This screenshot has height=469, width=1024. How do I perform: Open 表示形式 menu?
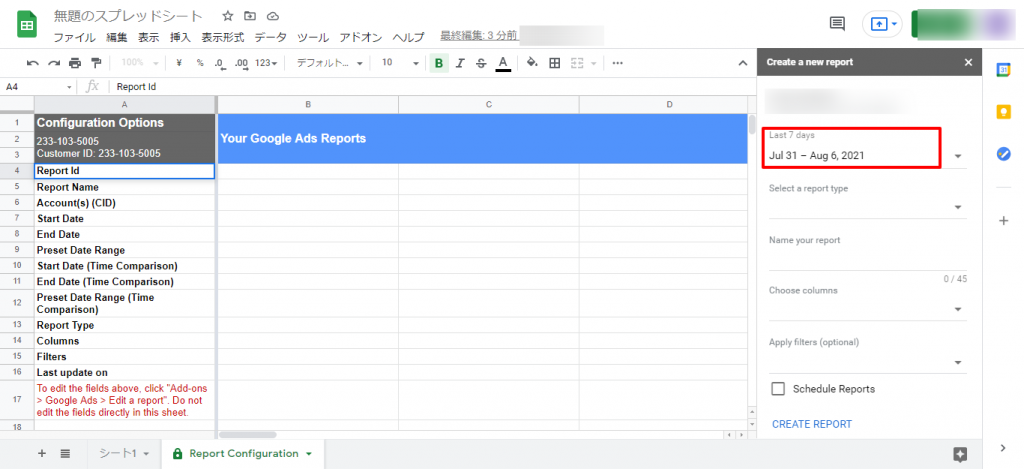click(223, 37)
